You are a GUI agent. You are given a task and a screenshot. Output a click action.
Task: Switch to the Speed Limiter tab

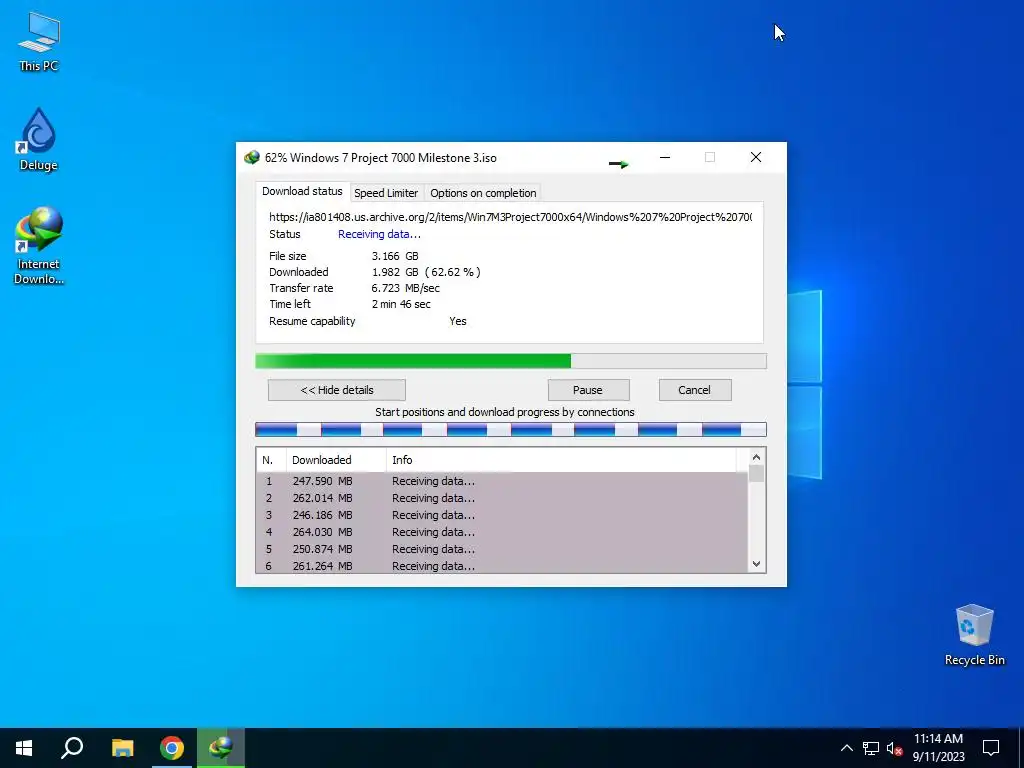[386, 193]
